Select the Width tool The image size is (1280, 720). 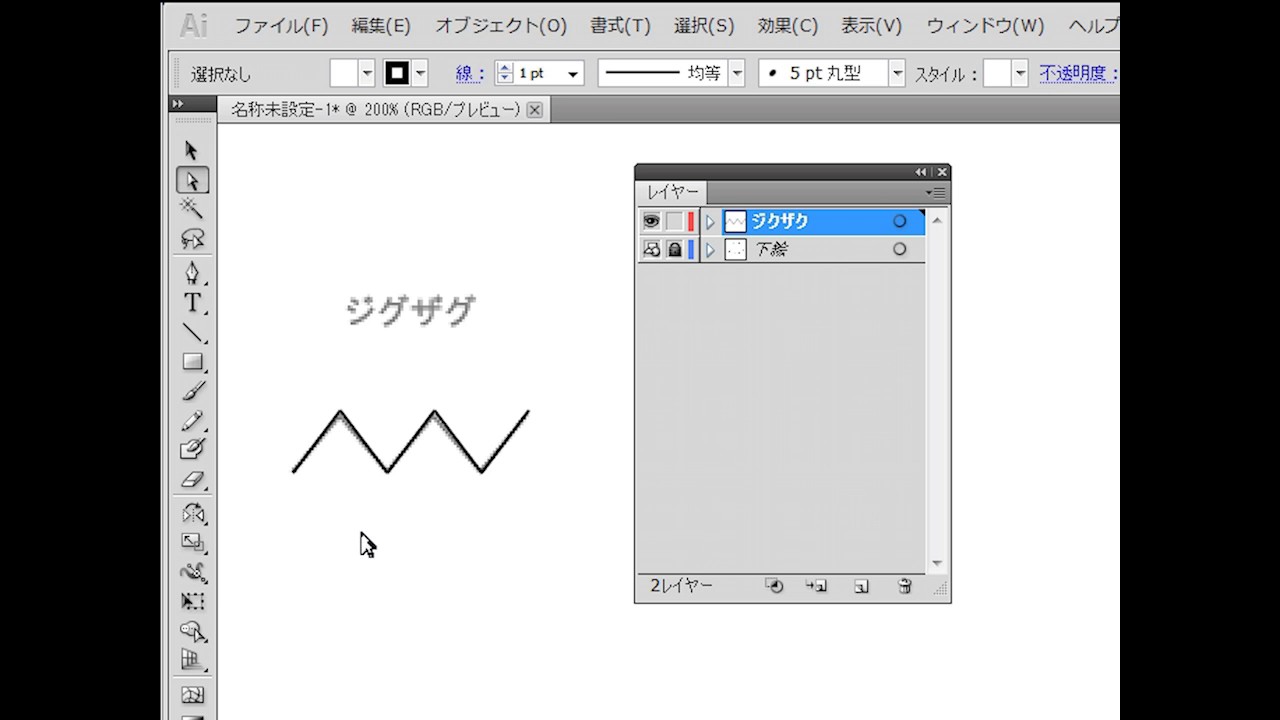pos(192,573)
